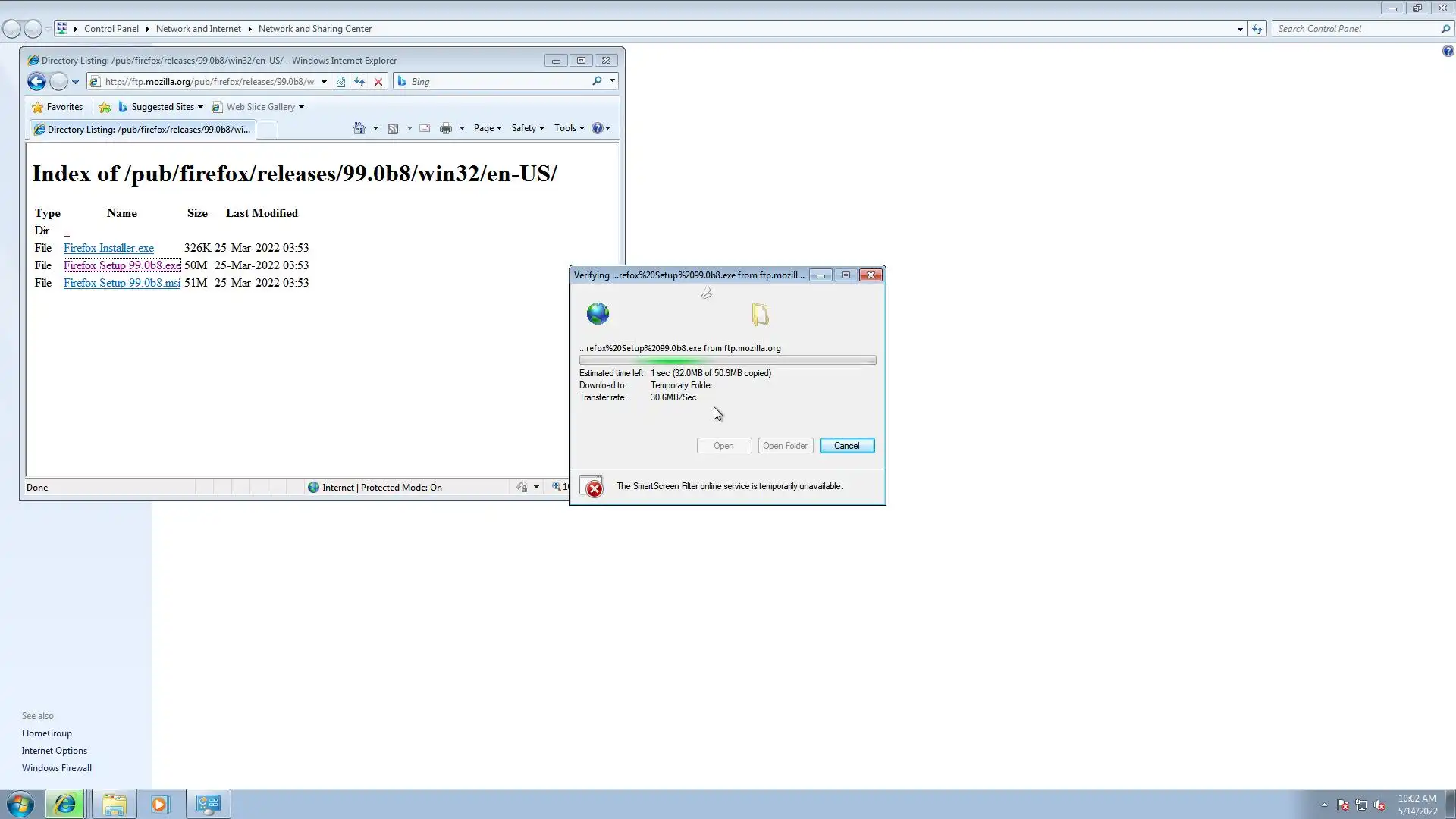Viewport: 1456px width, 819px height.
Task: Open the Tools menu
Action: [x=569, y=128]
